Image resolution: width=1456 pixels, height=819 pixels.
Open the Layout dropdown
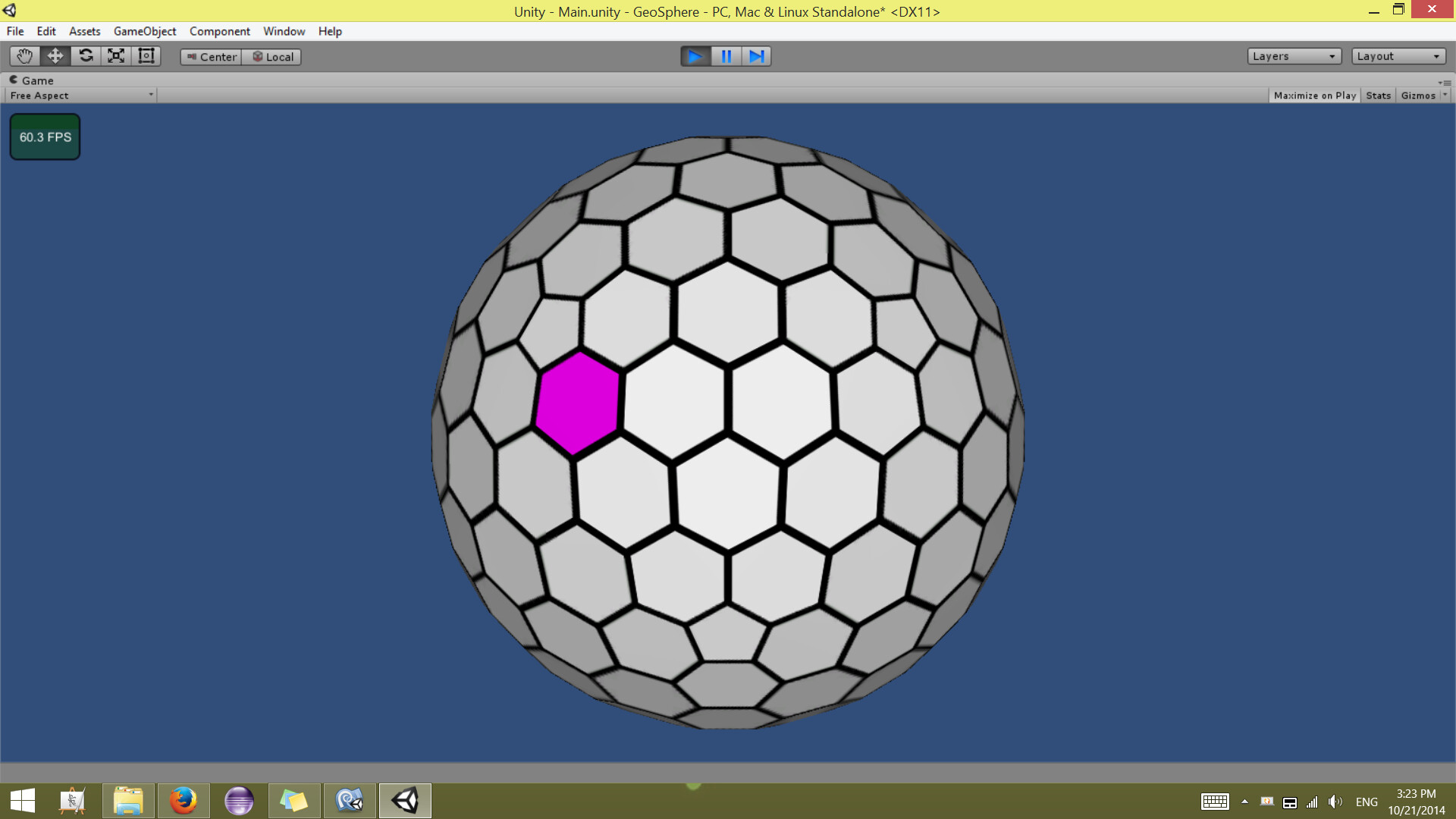point(1398,56)
